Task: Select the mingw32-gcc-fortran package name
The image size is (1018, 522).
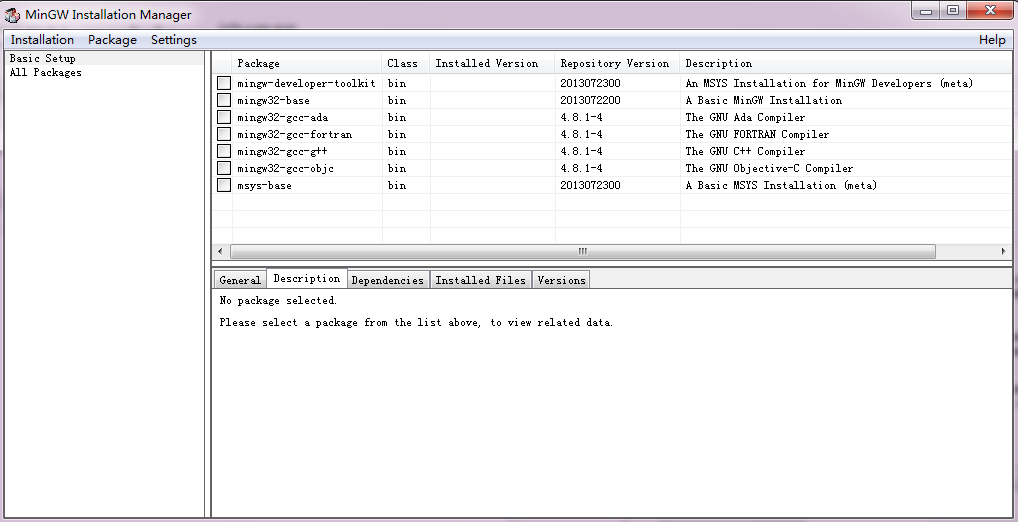Action: click(294, 134)
